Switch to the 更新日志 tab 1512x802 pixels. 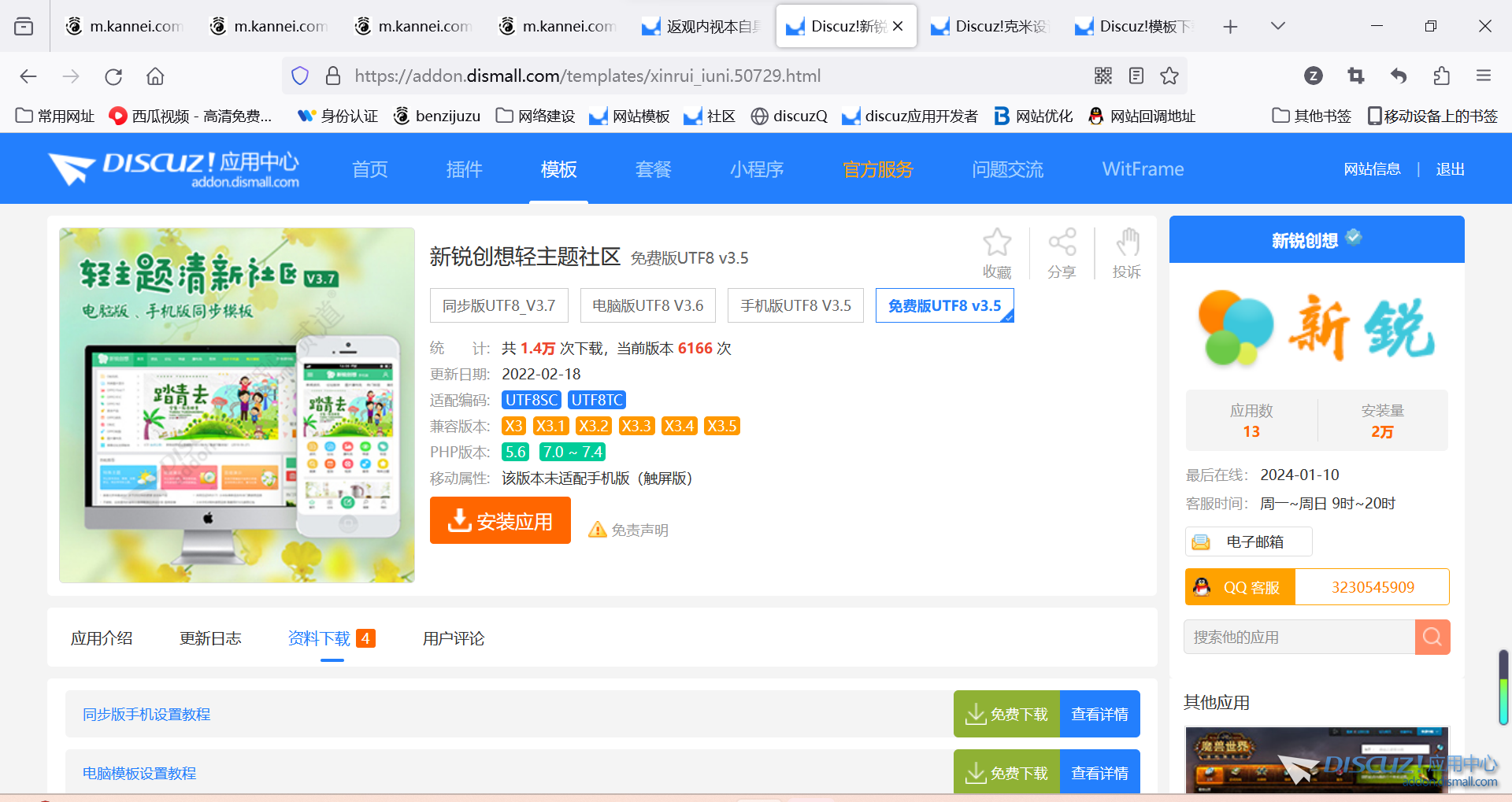210,638
